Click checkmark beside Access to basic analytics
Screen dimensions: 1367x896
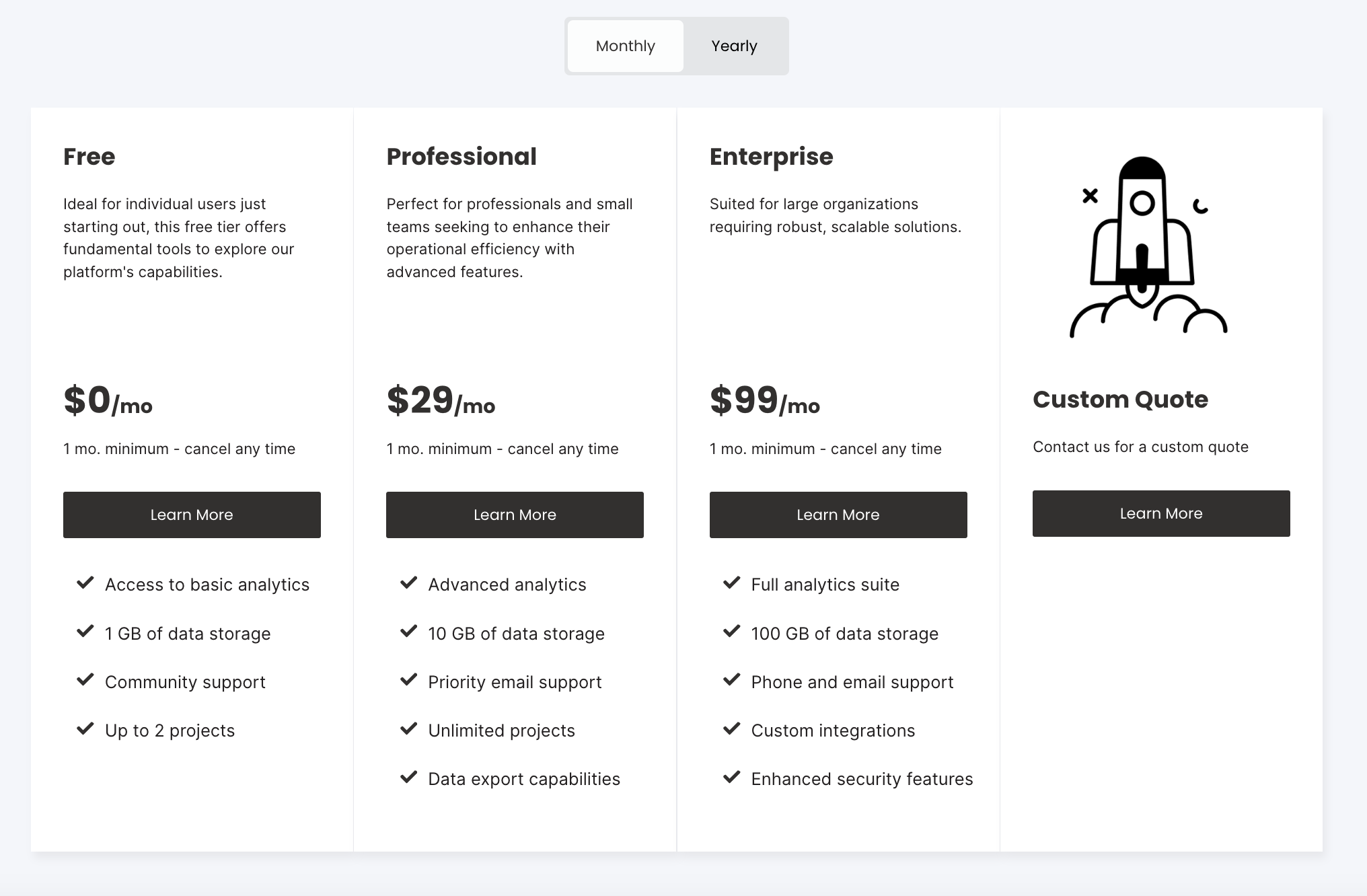coord(85,583)
